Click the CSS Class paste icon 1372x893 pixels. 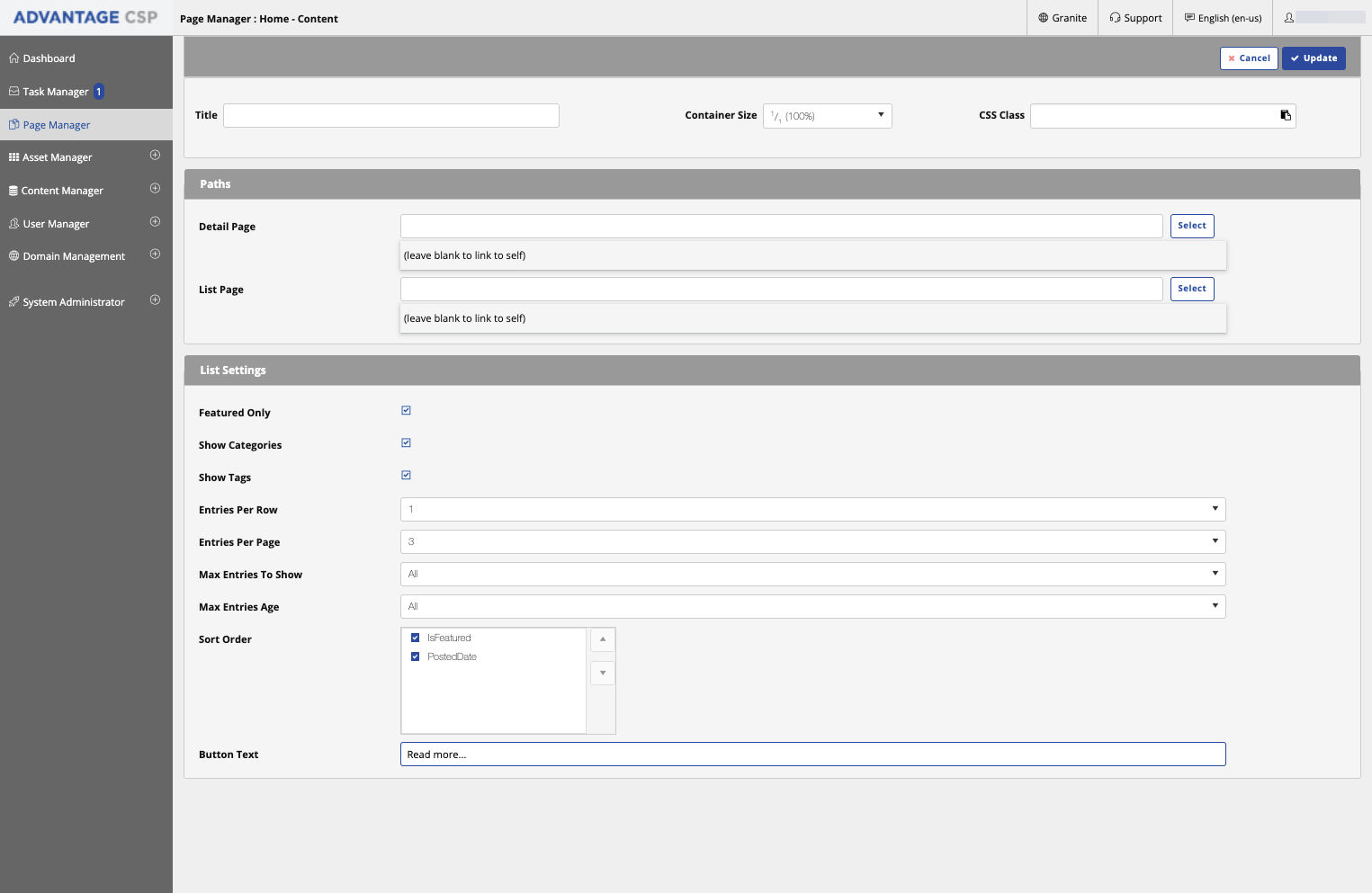pos(1286,115)
